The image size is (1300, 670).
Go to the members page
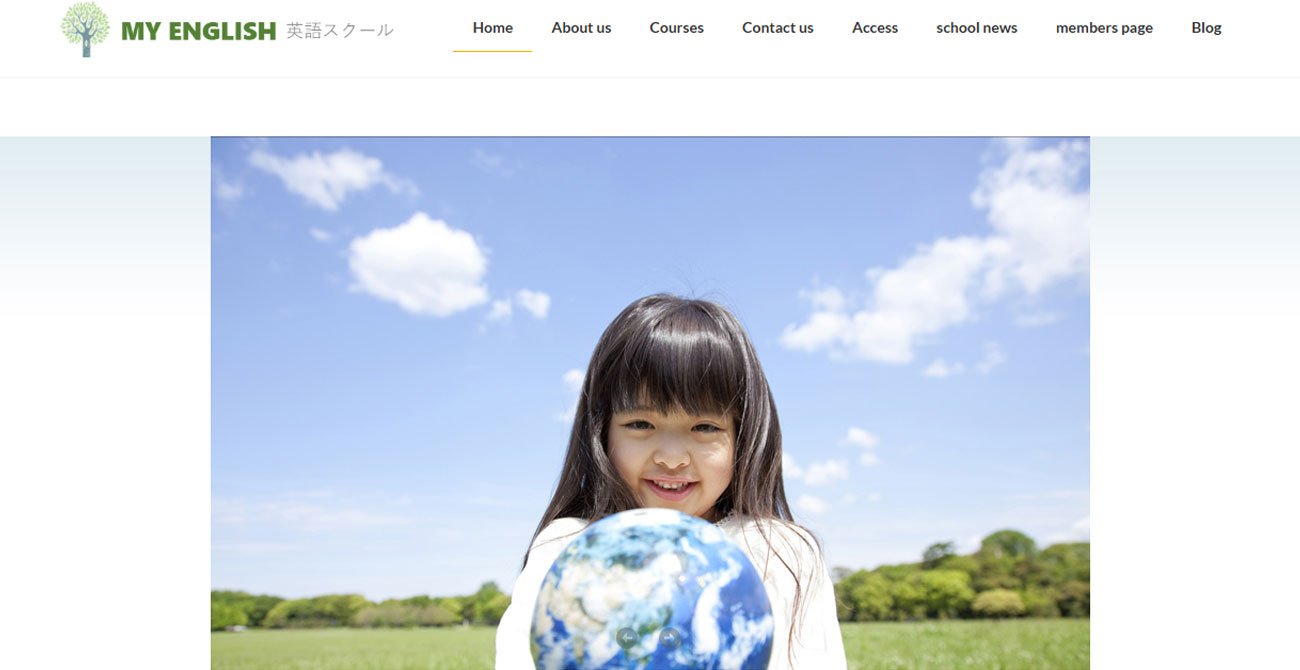pos(1103,27)
